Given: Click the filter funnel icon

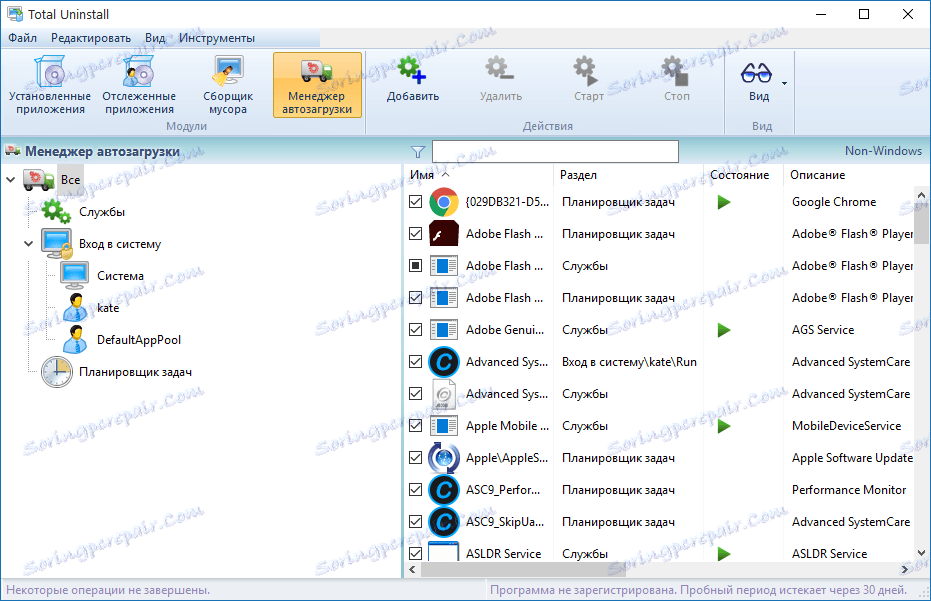Looking at the screenshot, I should click(418, 152).
